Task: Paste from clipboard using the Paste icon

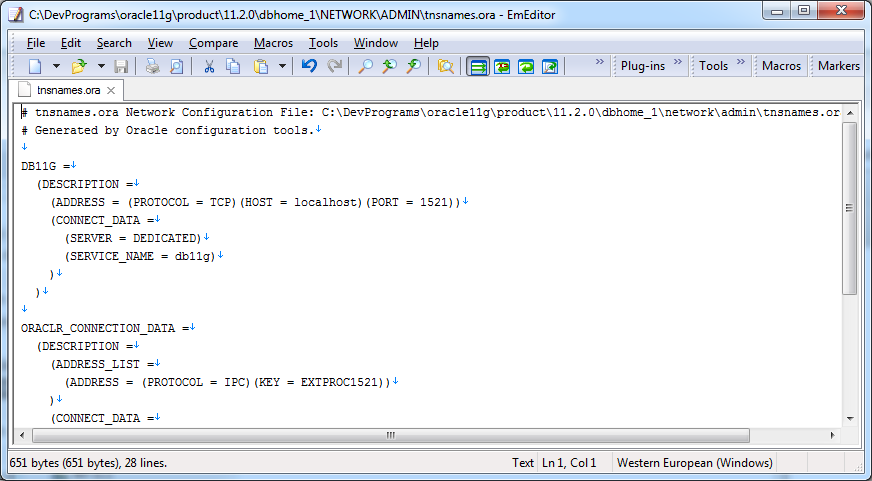Action: pyautogui.click(x=261, y=66)
